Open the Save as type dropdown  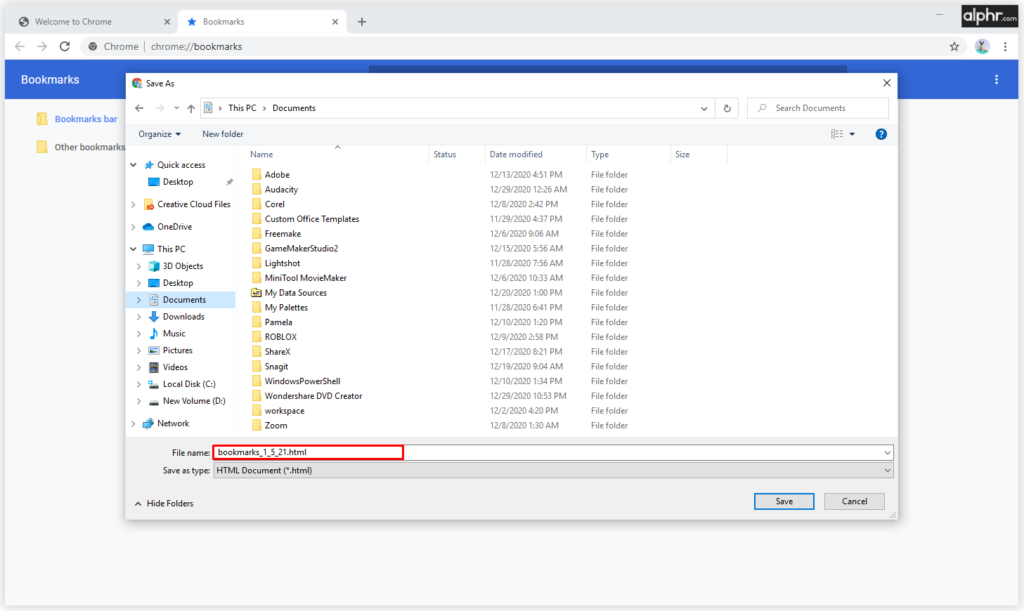886,470
